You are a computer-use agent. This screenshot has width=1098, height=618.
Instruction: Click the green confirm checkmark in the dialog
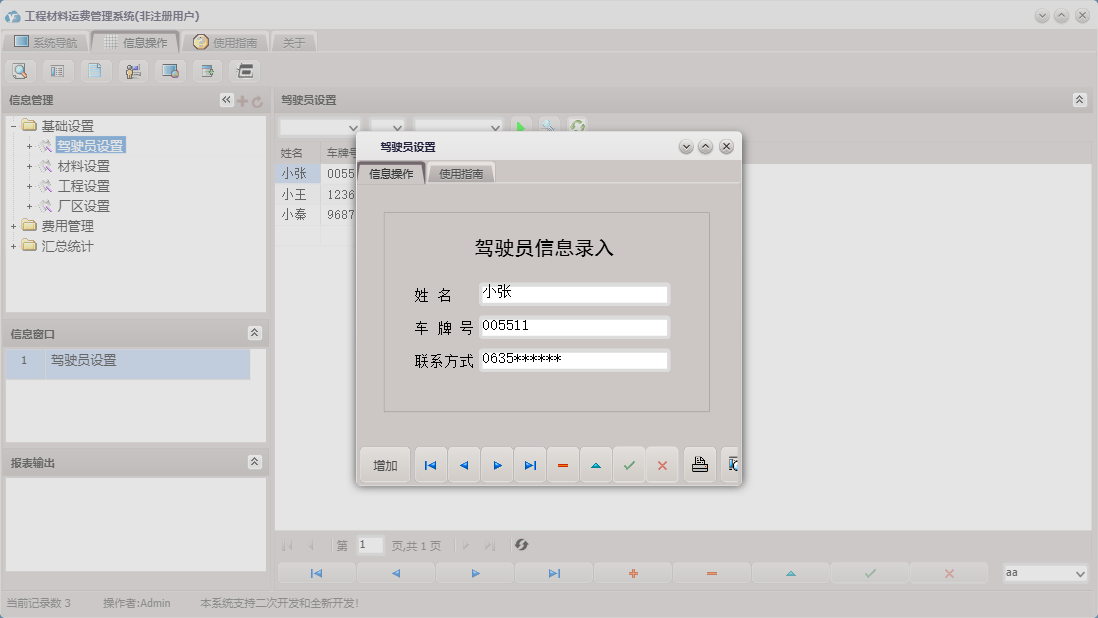pos(629,464)
